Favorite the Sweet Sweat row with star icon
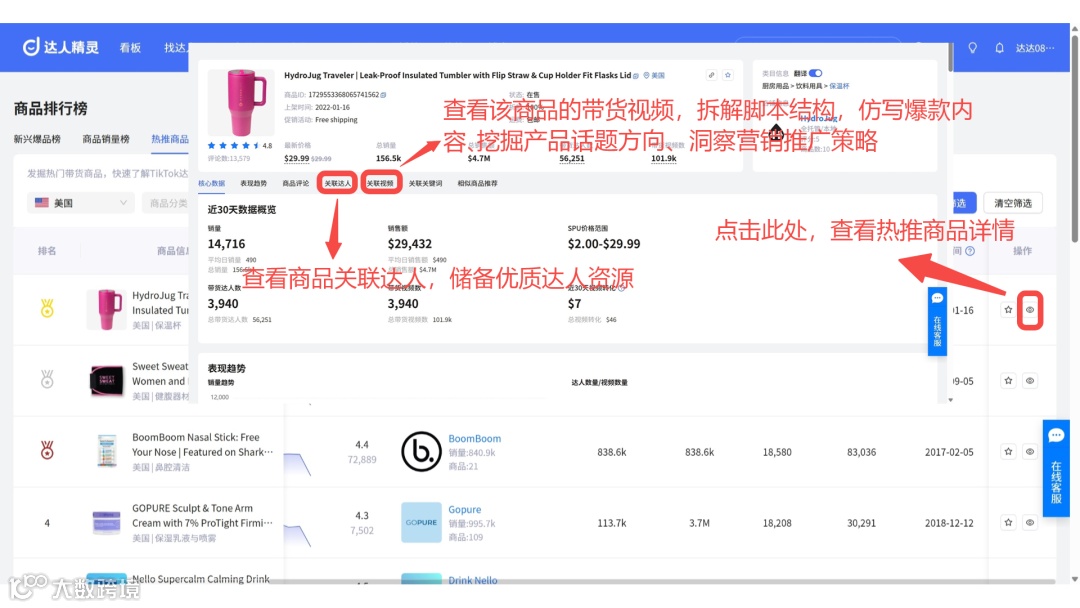The height and width of the screenshot is (608, 1080). 1008,381
